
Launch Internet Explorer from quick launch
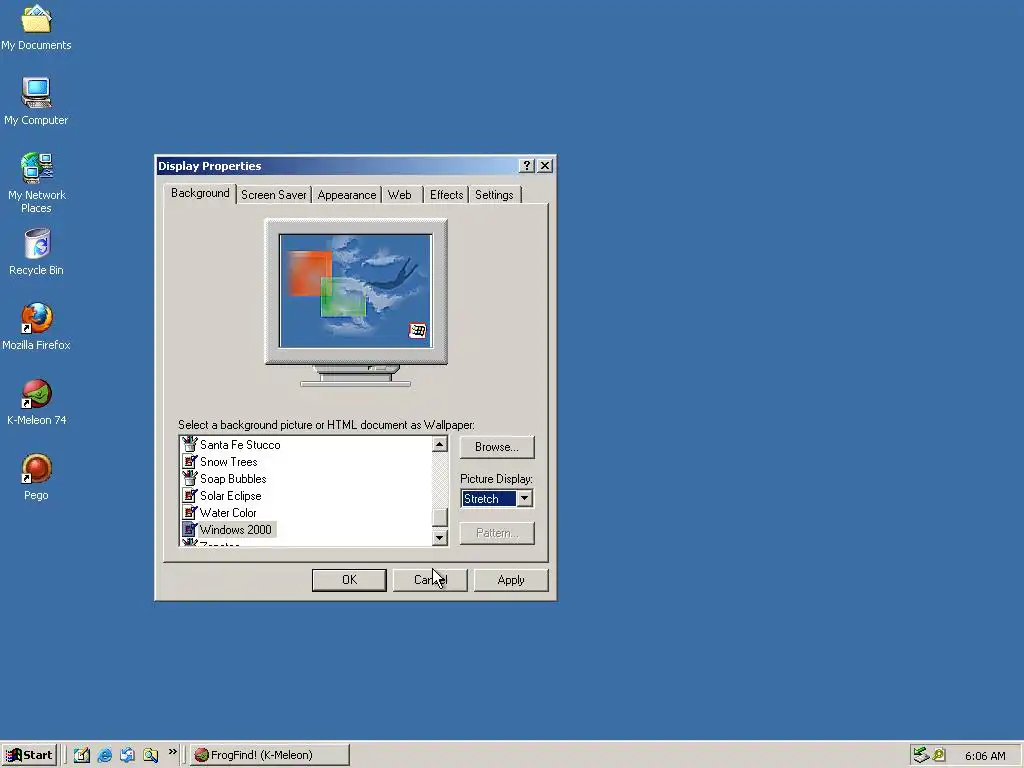click(x=104, y=755)
